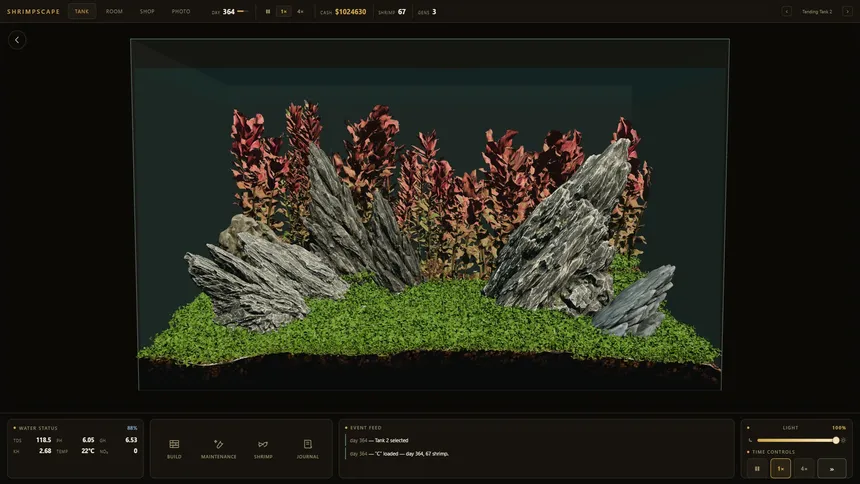Pause time in the Time Controls panel

click(x=757, y=469)
